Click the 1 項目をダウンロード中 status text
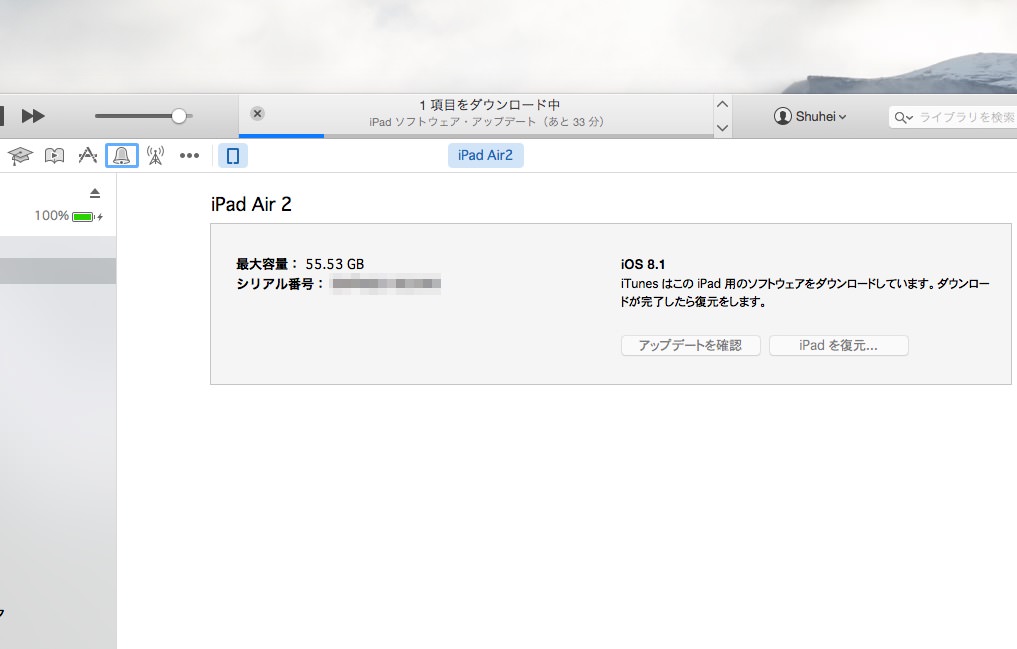The width and height of the screenshot is (1017, 649). pos(489,105)
